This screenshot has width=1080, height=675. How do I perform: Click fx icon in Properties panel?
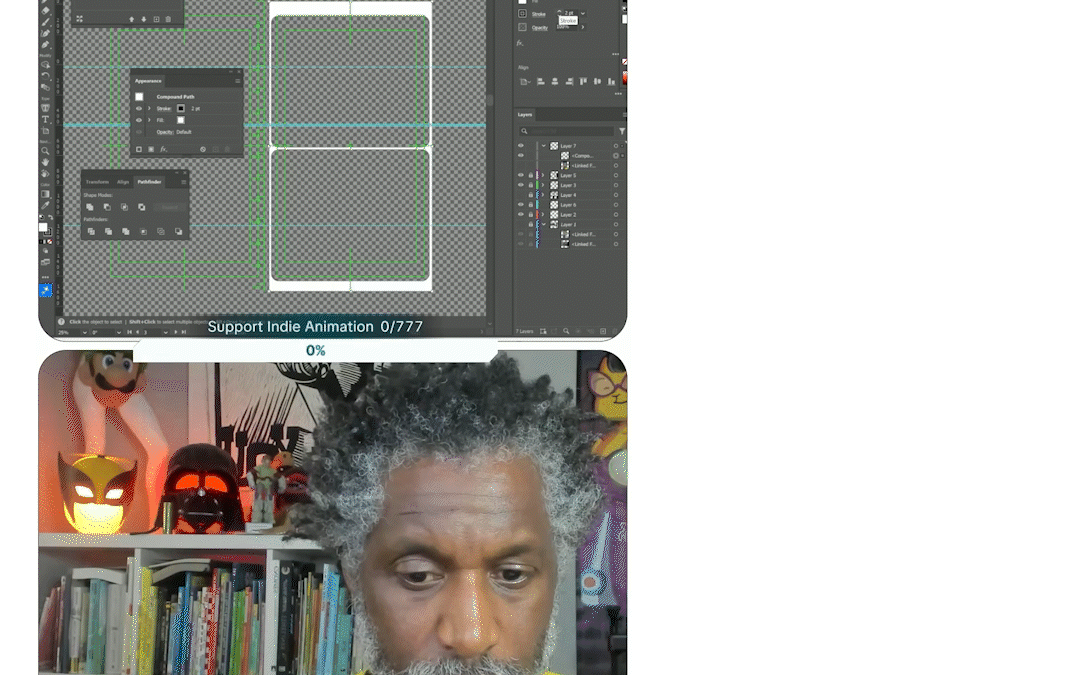point(520,43)
